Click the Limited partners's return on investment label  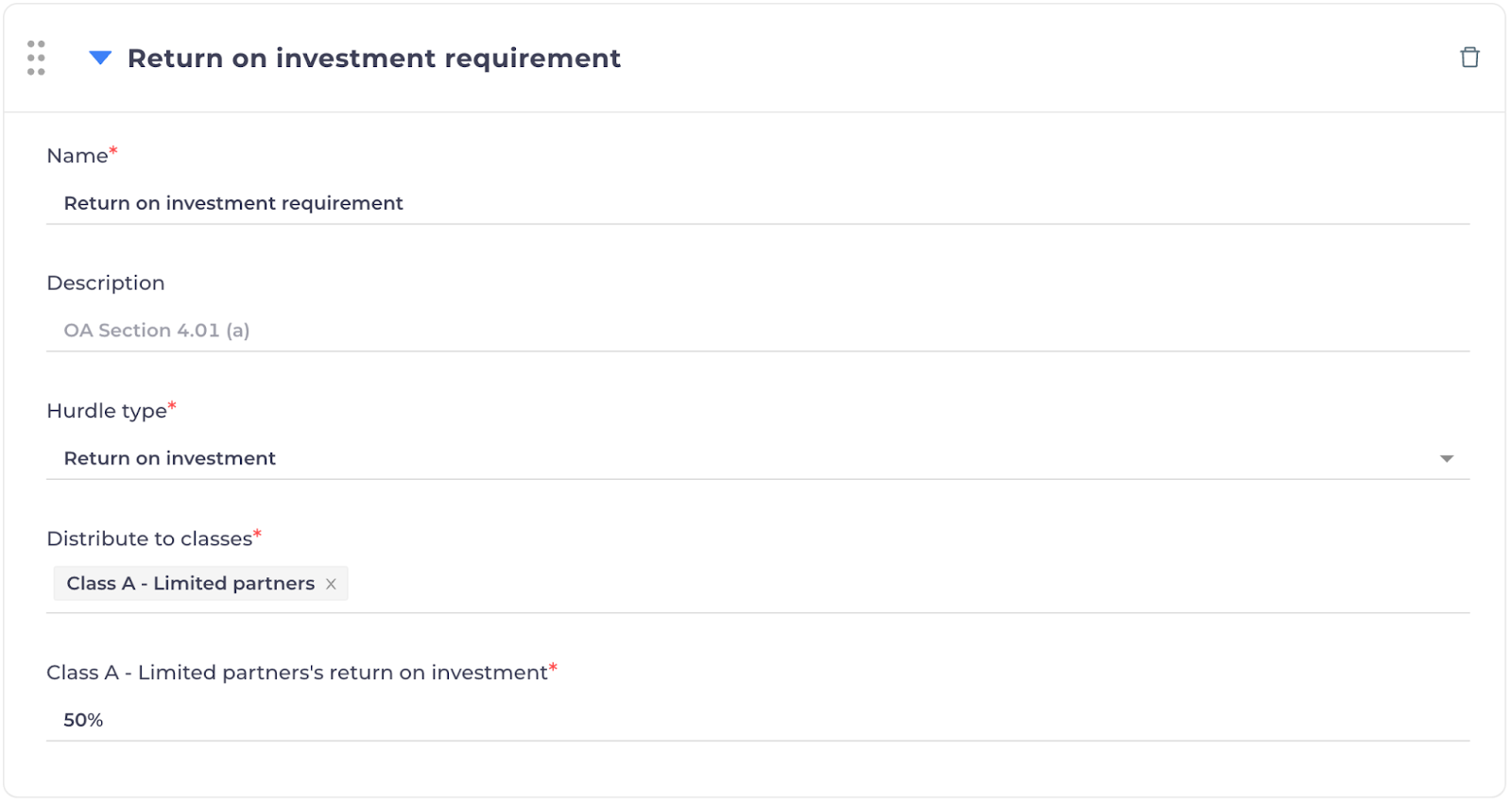pos(297,673)
